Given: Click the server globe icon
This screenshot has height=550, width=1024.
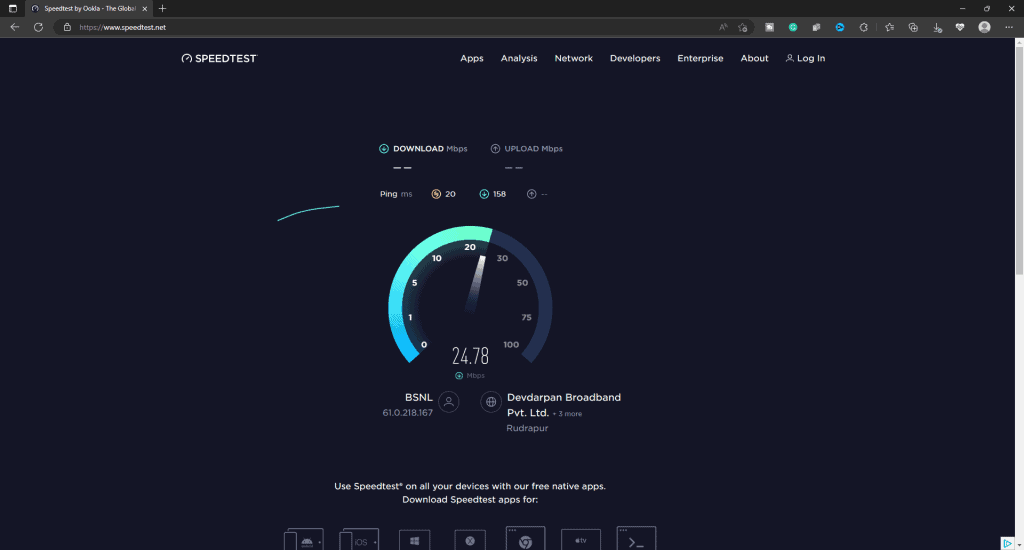Looking at the screenshot, I should (491, 402).
